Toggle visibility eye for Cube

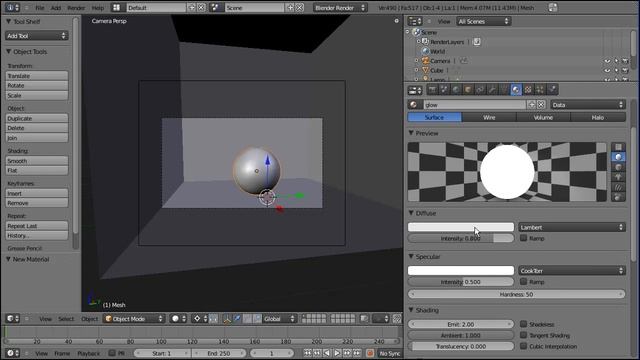(x=607, y=70)
